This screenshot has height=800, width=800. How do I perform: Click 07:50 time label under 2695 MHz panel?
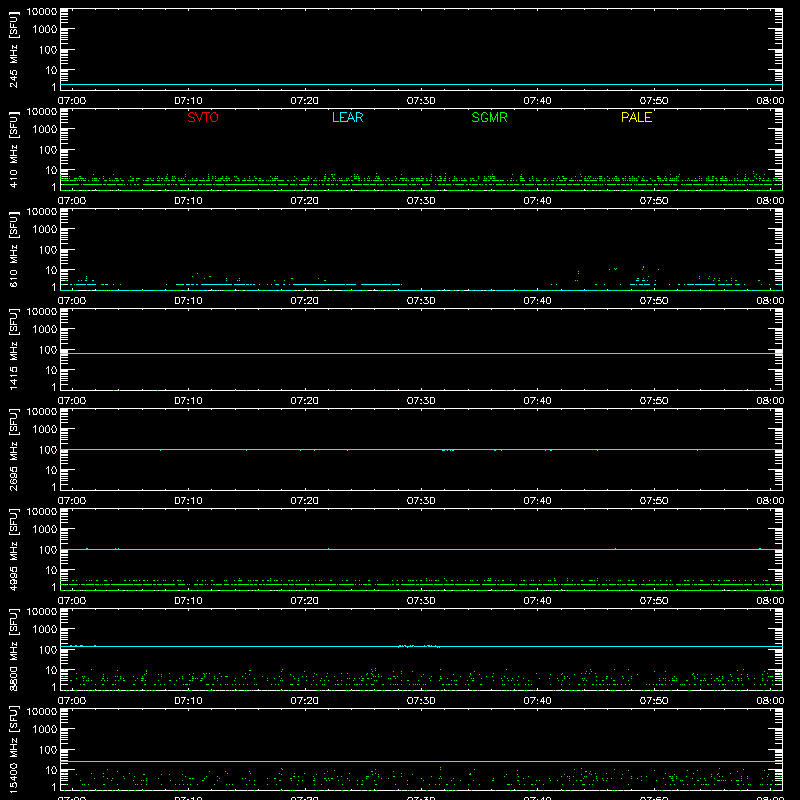click(654, 501)
